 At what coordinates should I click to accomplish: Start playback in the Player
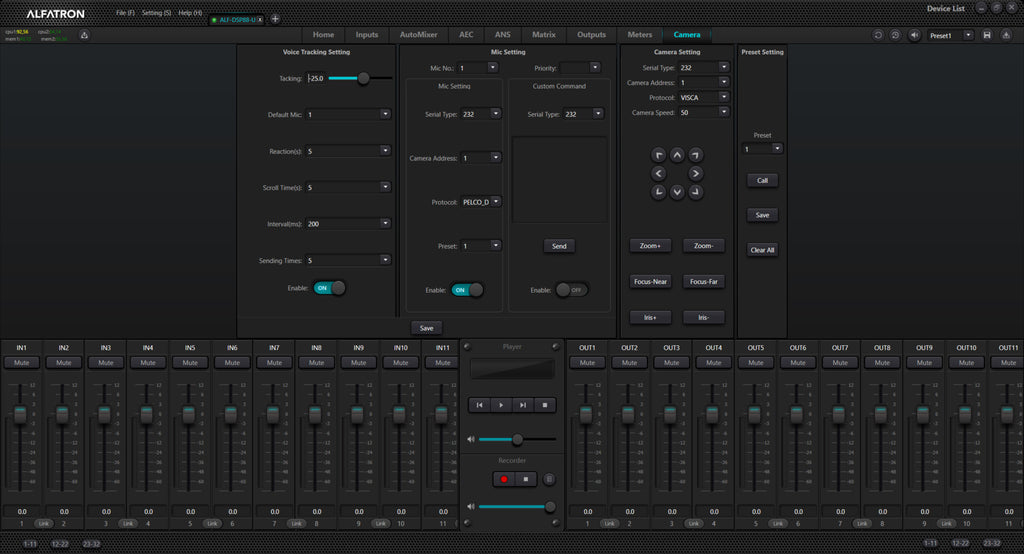(501, 405)
